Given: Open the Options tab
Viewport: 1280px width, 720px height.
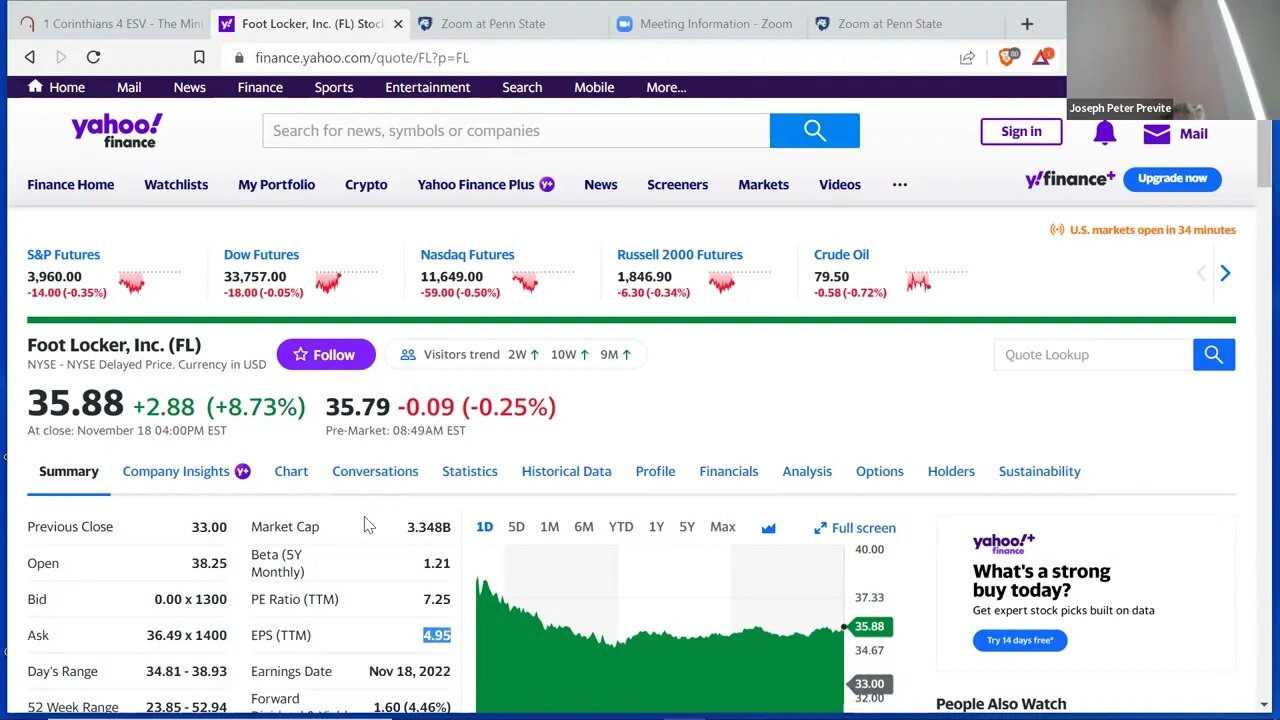Looking at the screenshot, I should coord(880,471).
